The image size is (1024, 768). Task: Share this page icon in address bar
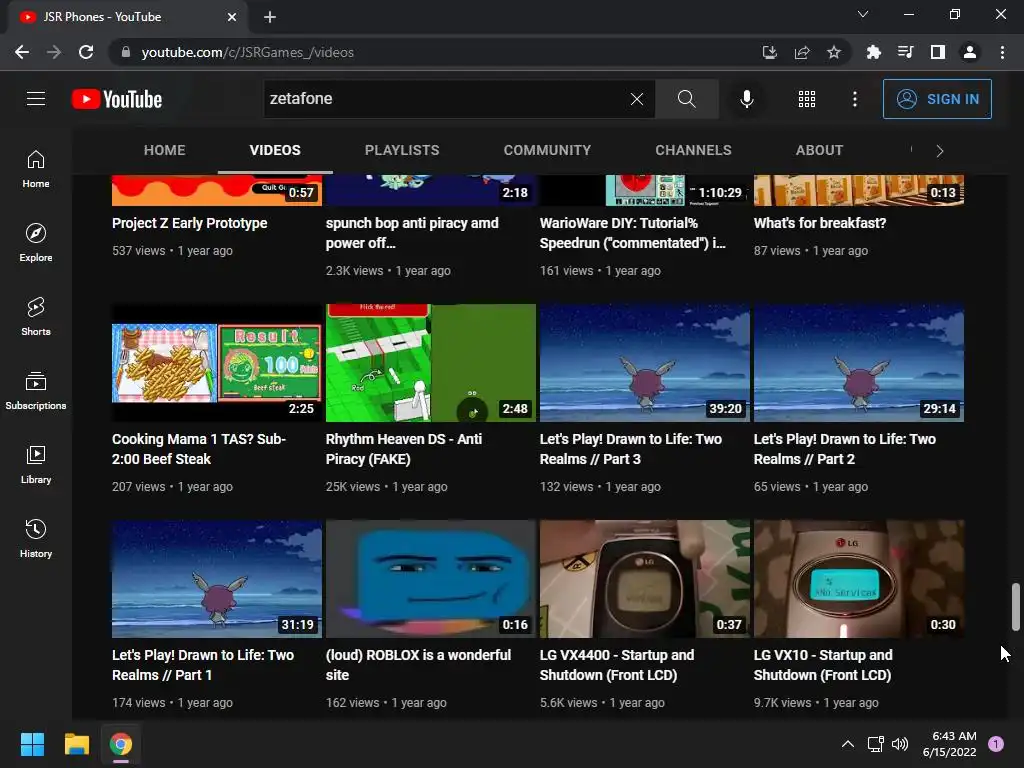(x=801, y=52)
